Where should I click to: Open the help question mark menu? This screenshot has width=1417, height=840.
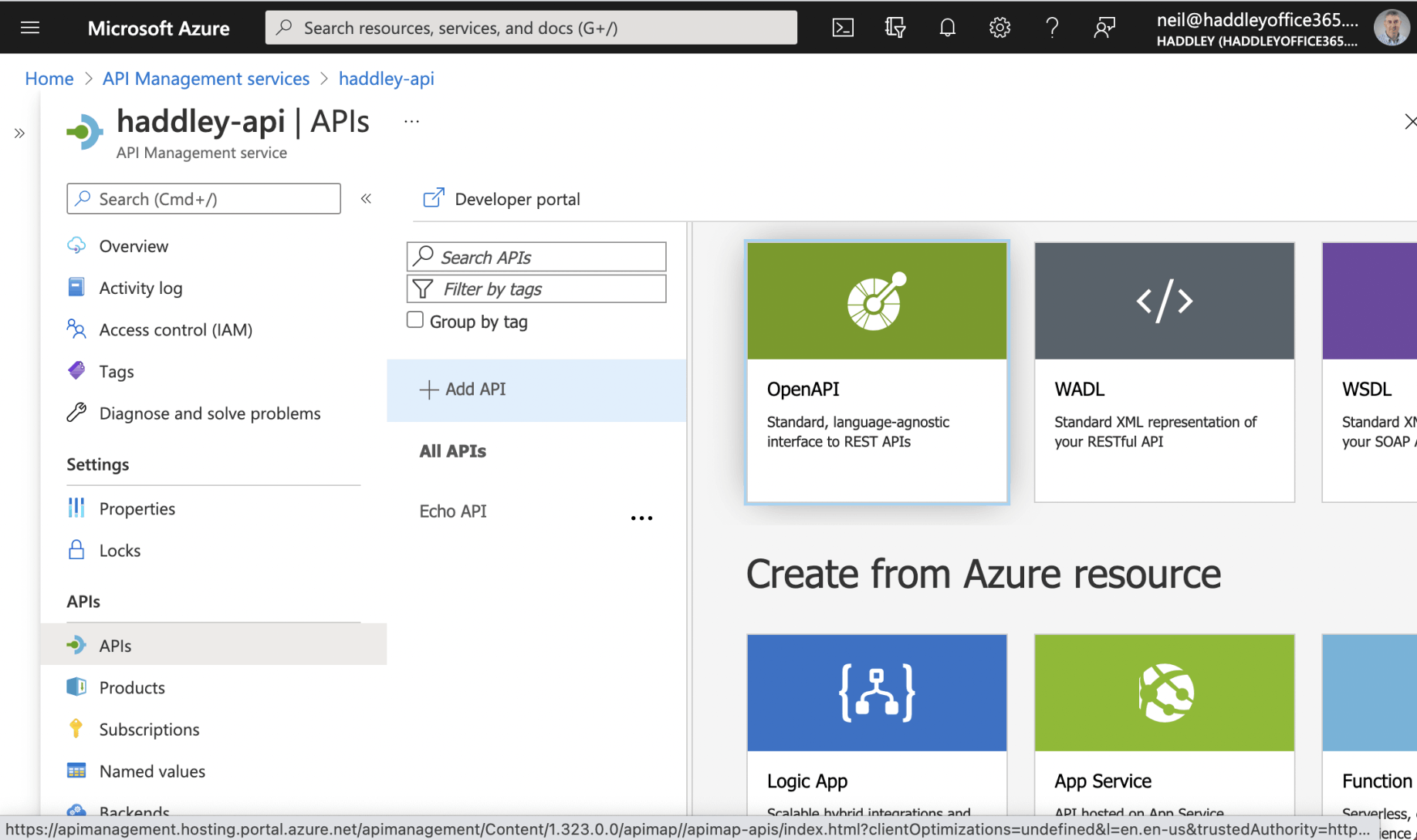[x=1052, y=28]
